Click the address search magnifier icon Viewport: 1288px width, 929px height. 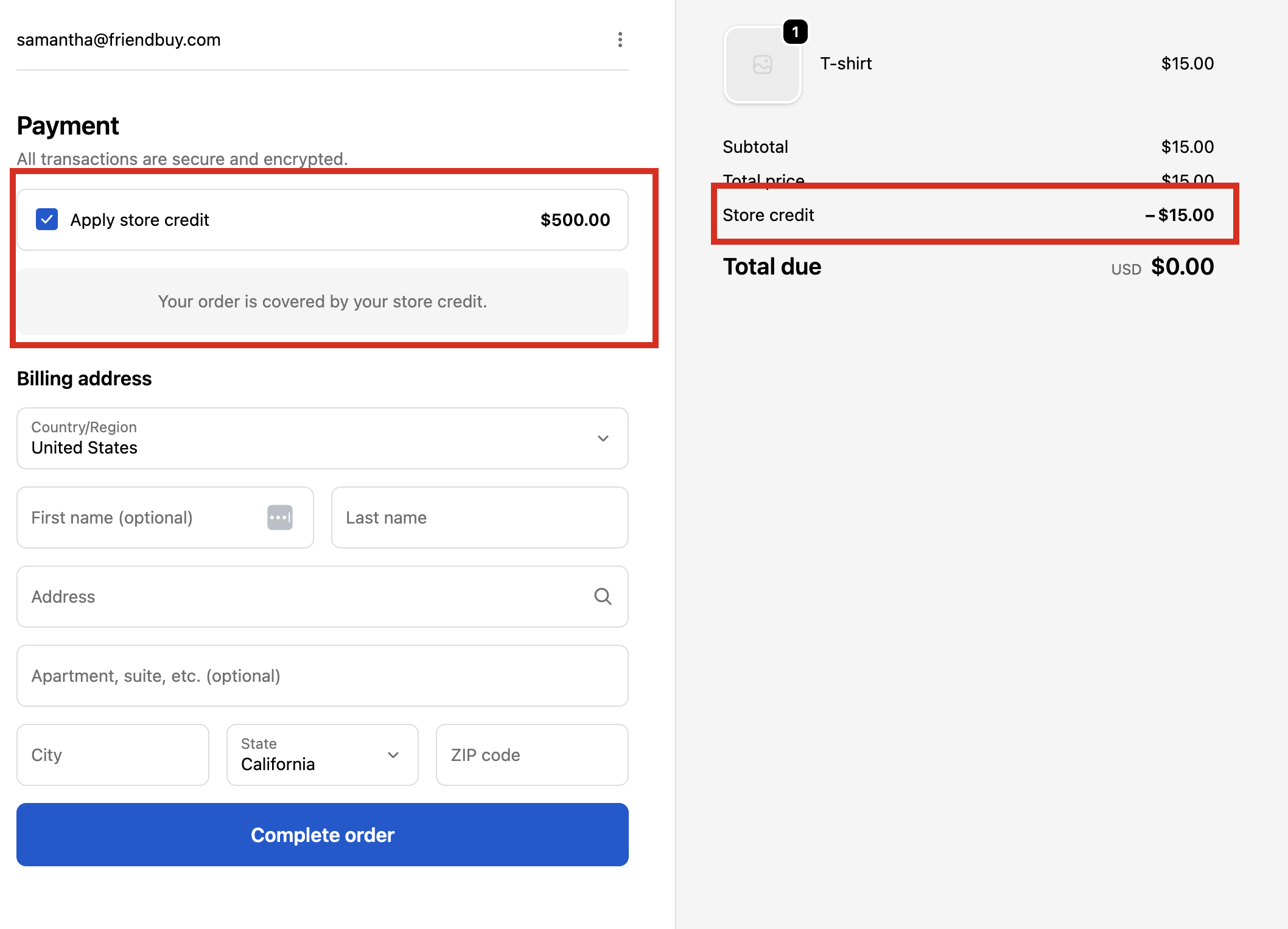[x=603, y=597]
